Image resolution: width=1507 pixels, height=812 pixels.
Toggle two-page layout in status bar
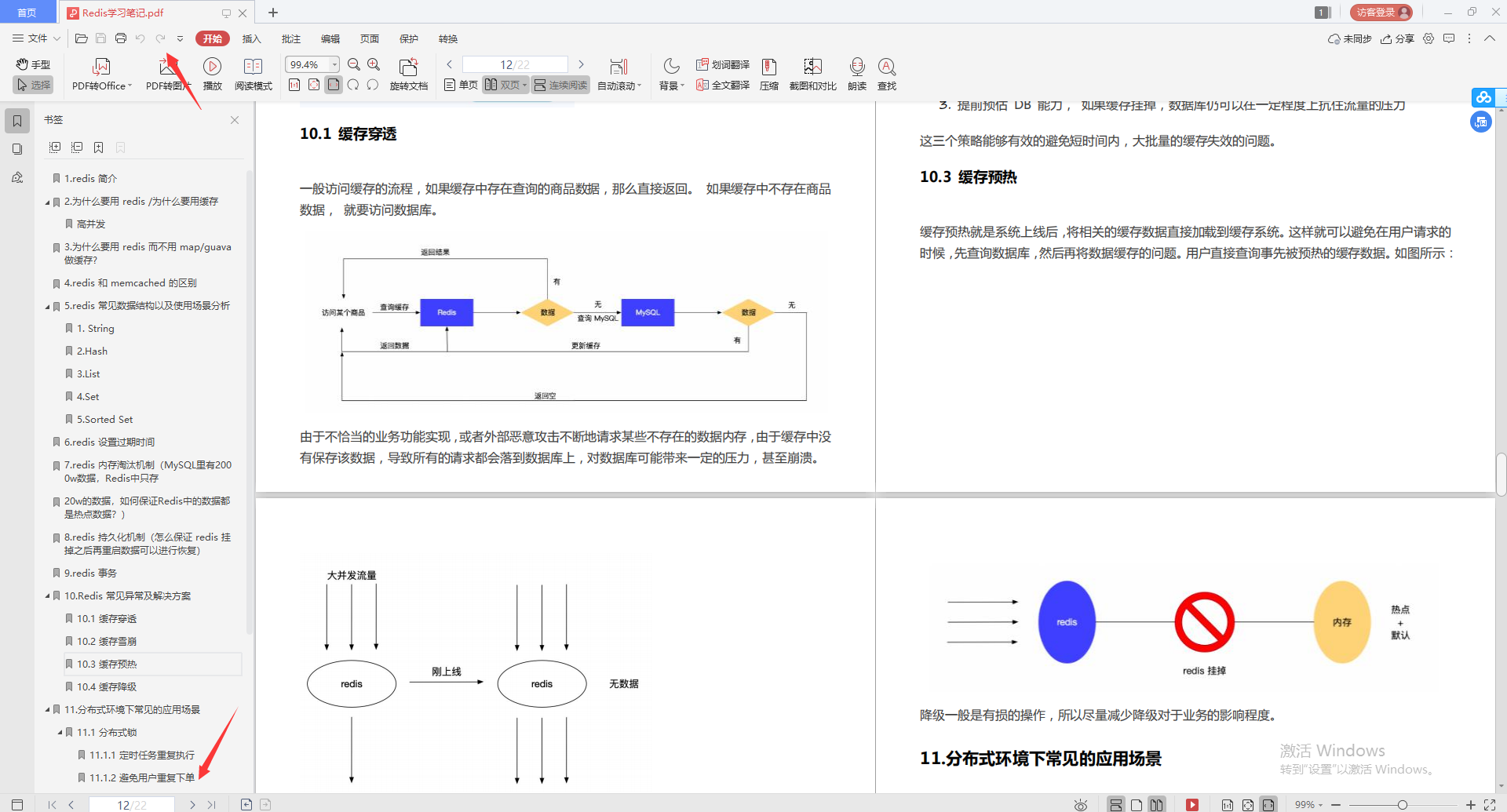(x=1156, y=805)
